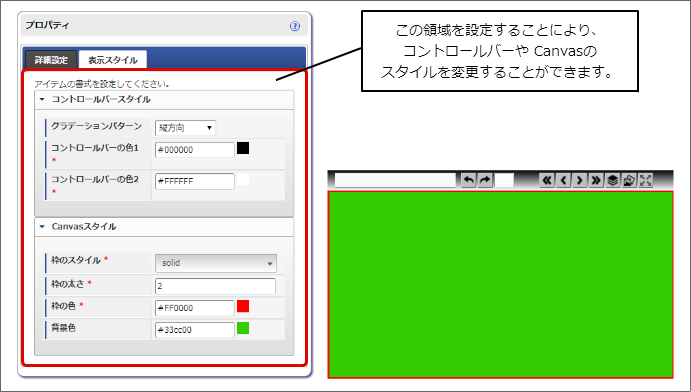Click the 背景色 label
The height and width of the screenshot is (392, 691).
[63, 328]
